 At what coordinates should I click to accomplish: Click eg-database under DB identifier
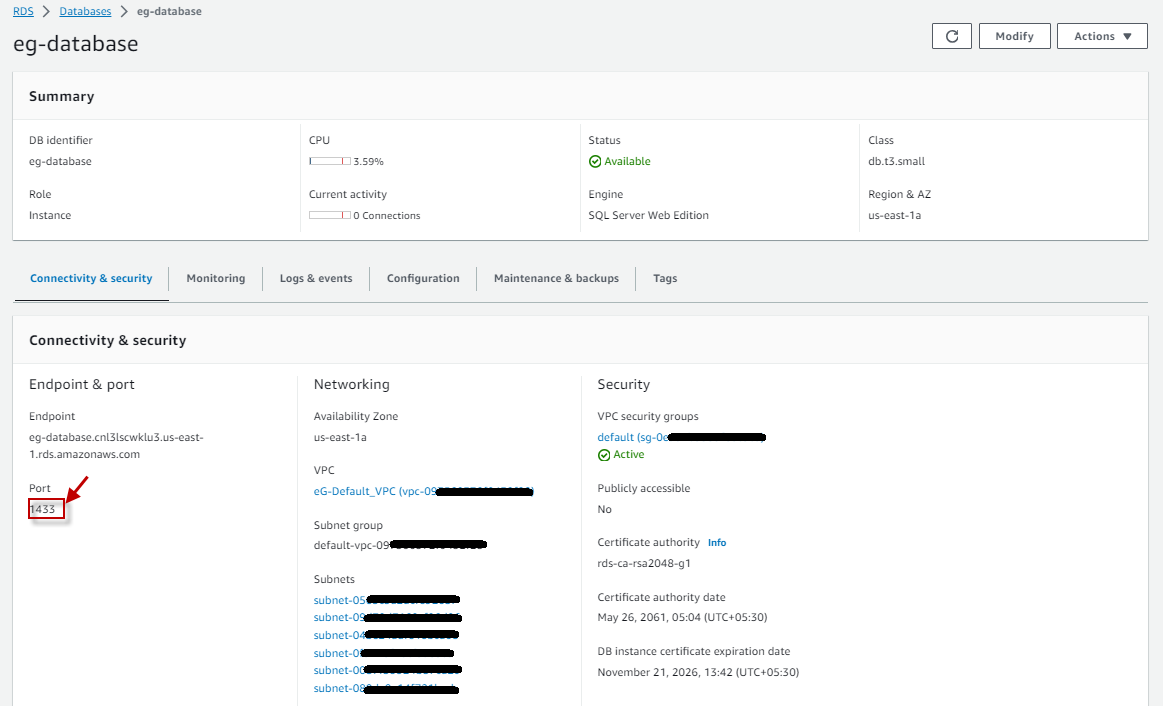tap(60, 162)
